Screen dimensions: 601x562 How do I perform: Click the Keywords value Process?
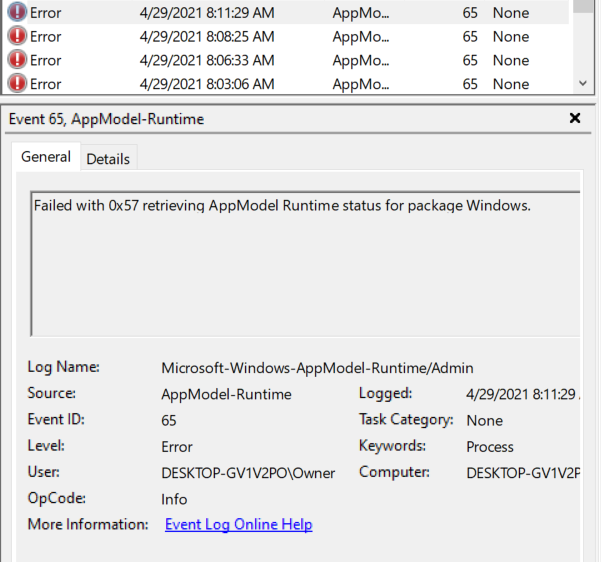490,447
